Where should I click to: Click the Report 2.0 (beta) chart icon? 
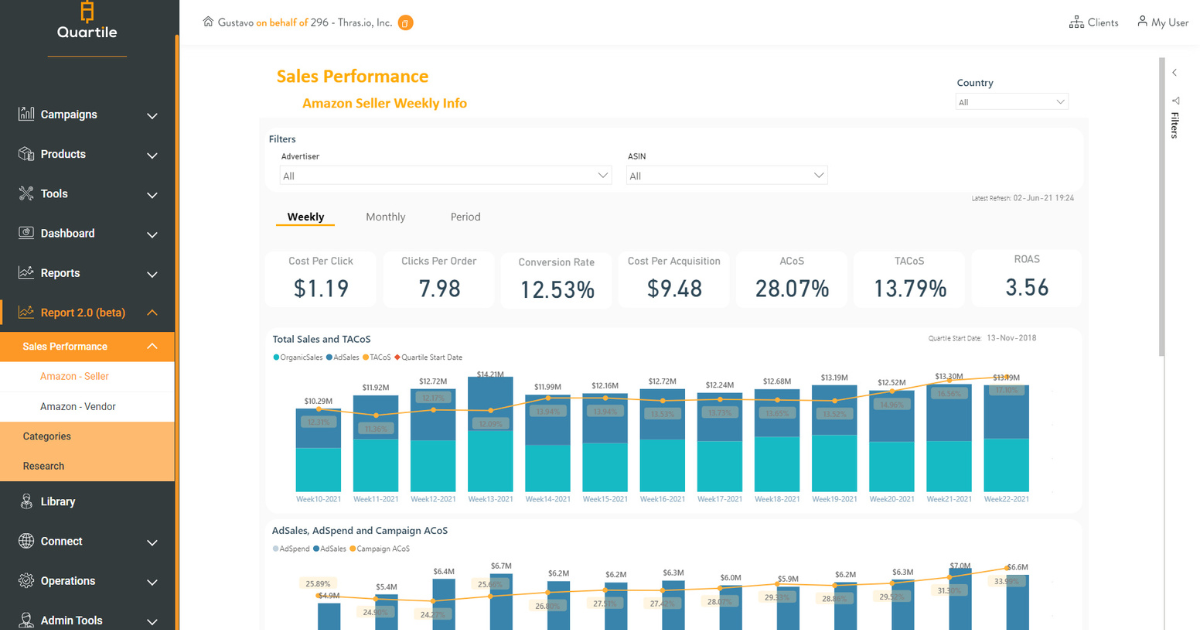pyautogui.click(x=26, y=312)
